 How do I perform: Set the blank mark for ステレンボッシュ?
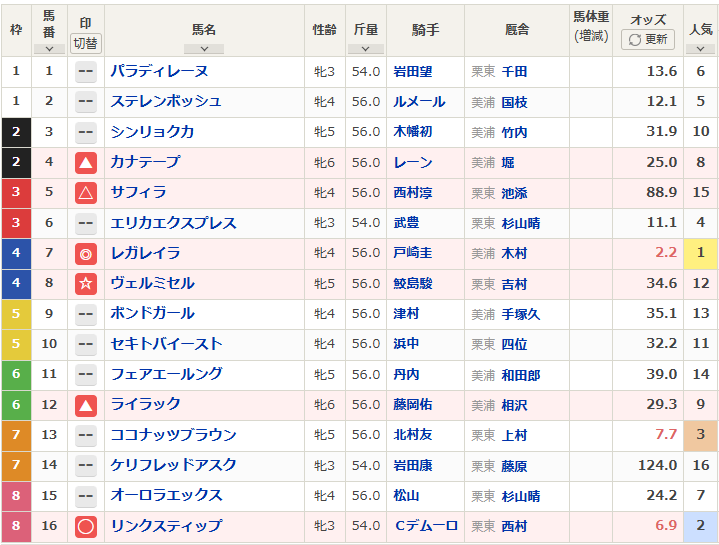coord(86,101)
